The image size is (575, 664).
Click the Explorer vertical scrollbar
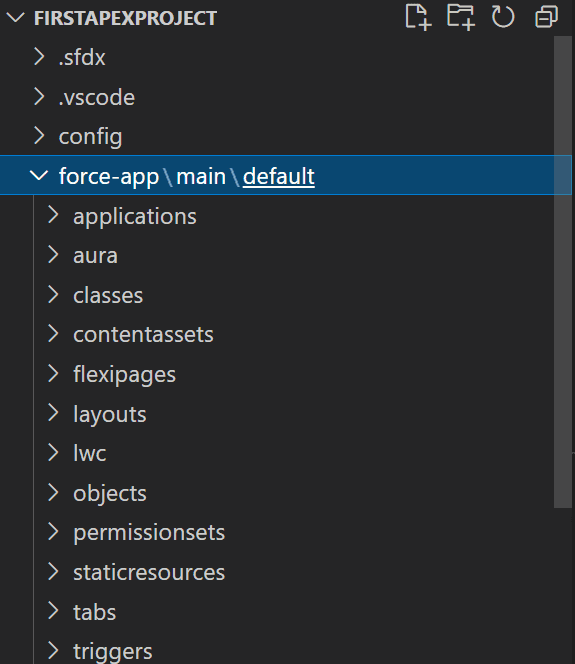click(563, 272)
